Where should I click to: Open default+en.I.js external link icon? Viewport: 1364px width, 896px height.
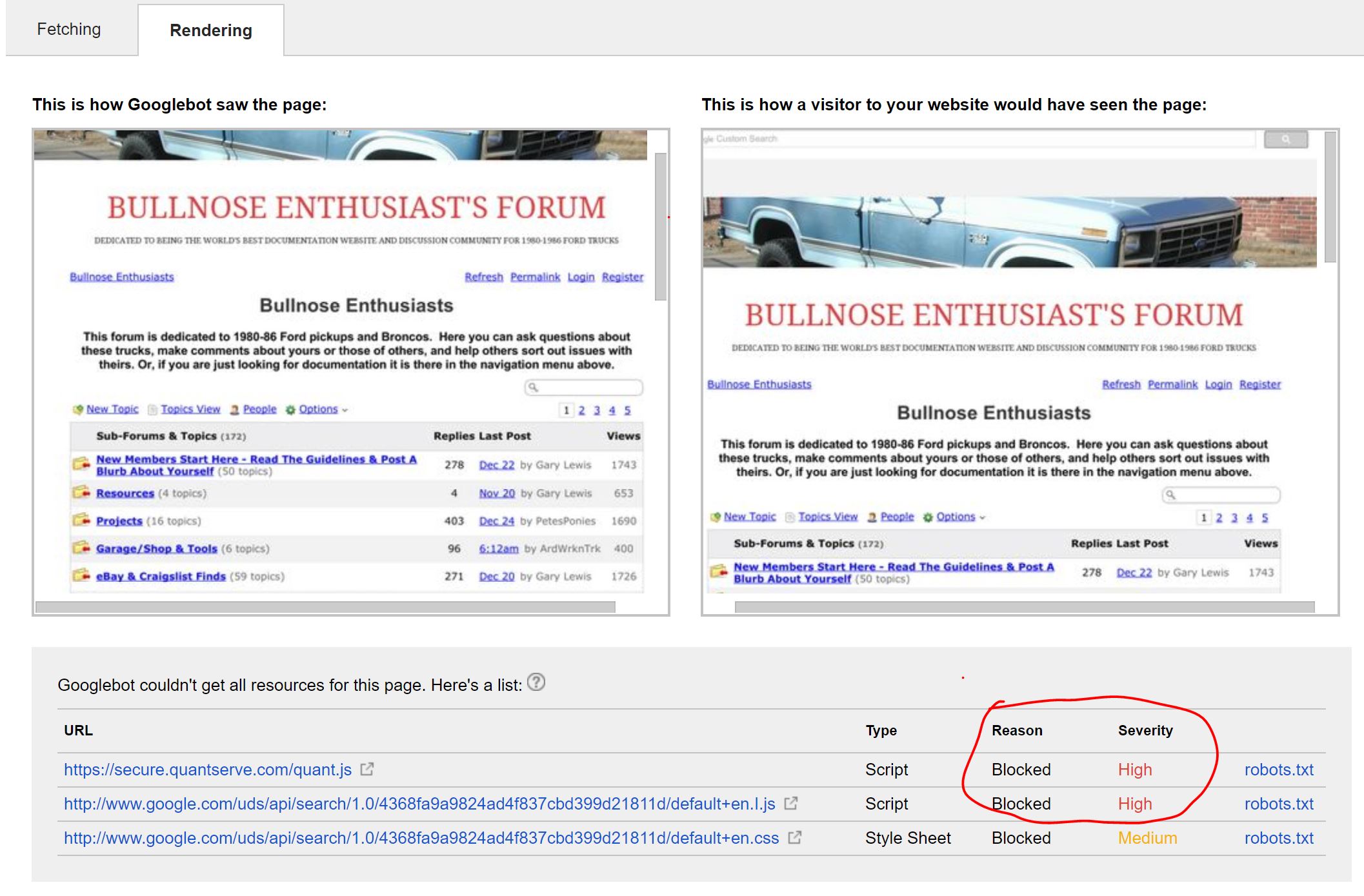[790, 803]
